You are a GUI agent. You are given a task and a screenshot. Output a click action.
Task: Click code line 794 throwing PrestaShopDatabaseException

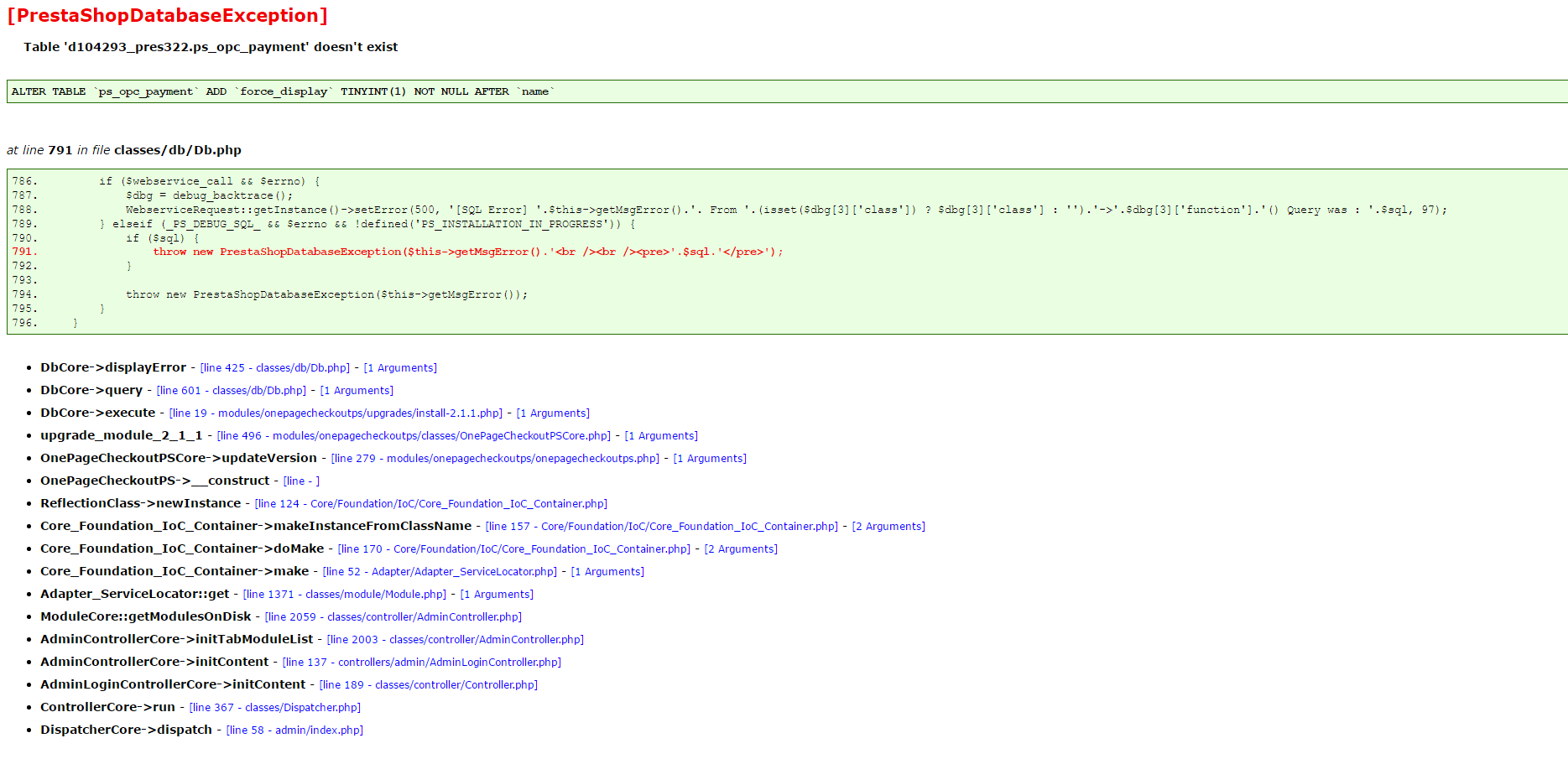(x=326, y=294)
